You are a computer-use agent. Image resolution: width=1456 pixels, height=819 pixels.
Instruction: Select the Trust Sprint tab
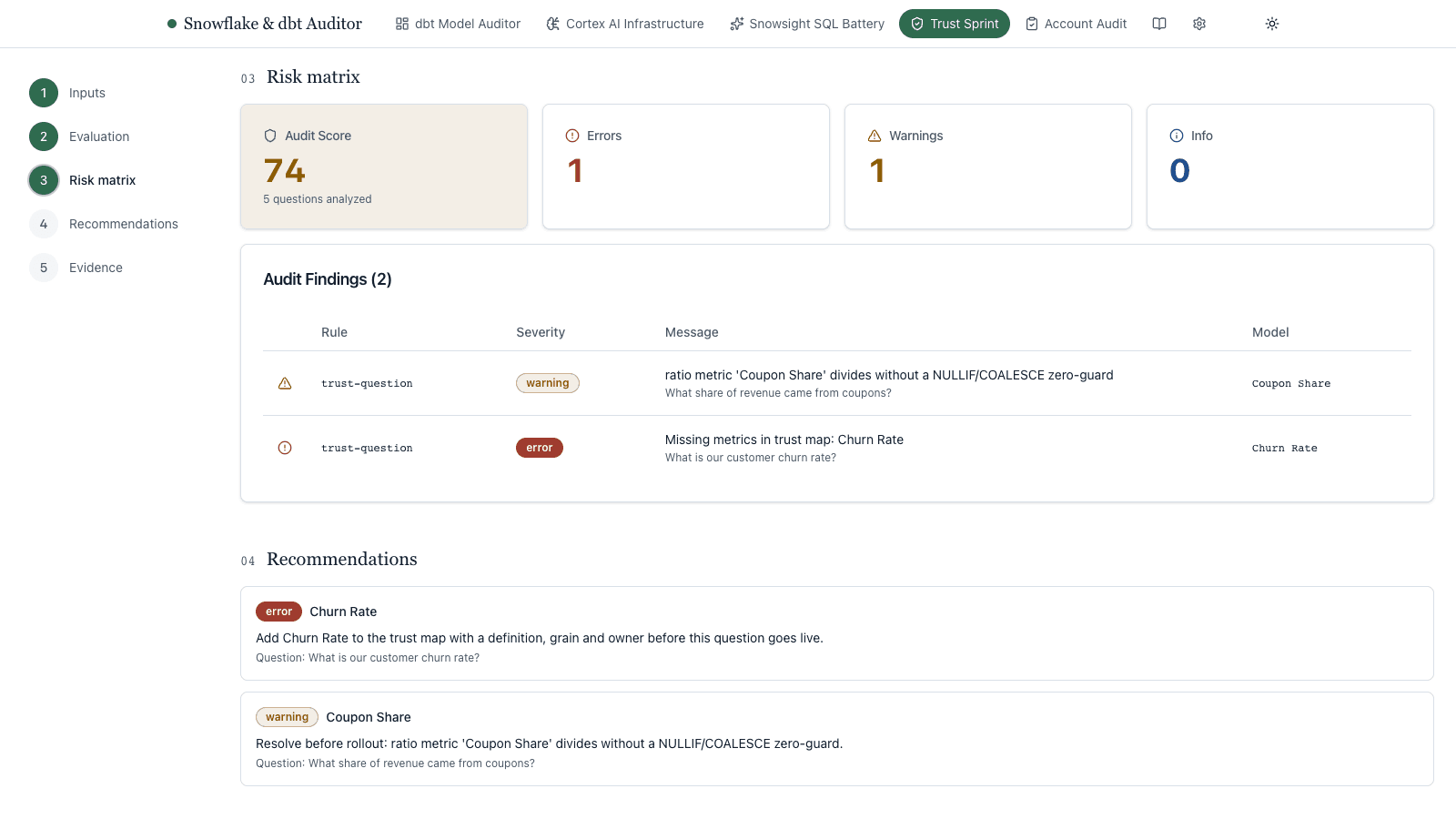(x=955, y=24)
